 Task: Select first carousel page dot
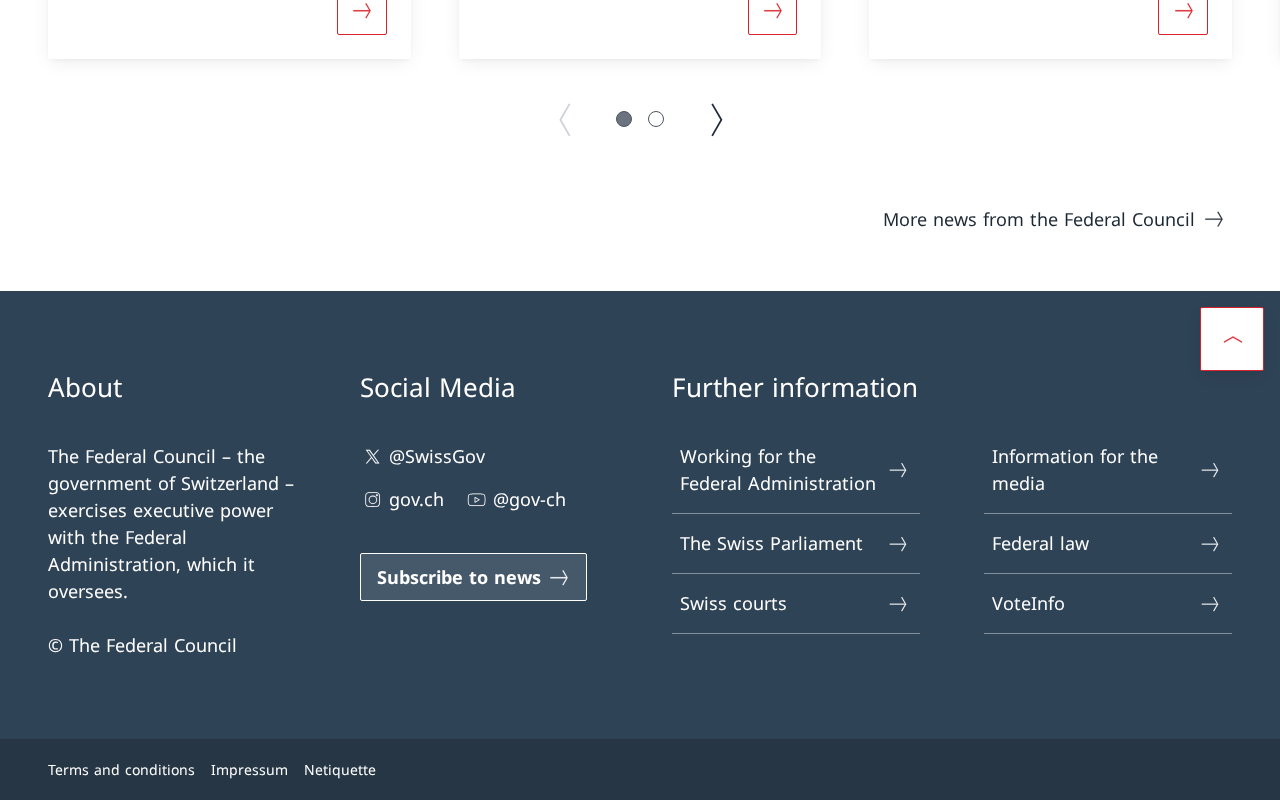(x=624, y=119)
